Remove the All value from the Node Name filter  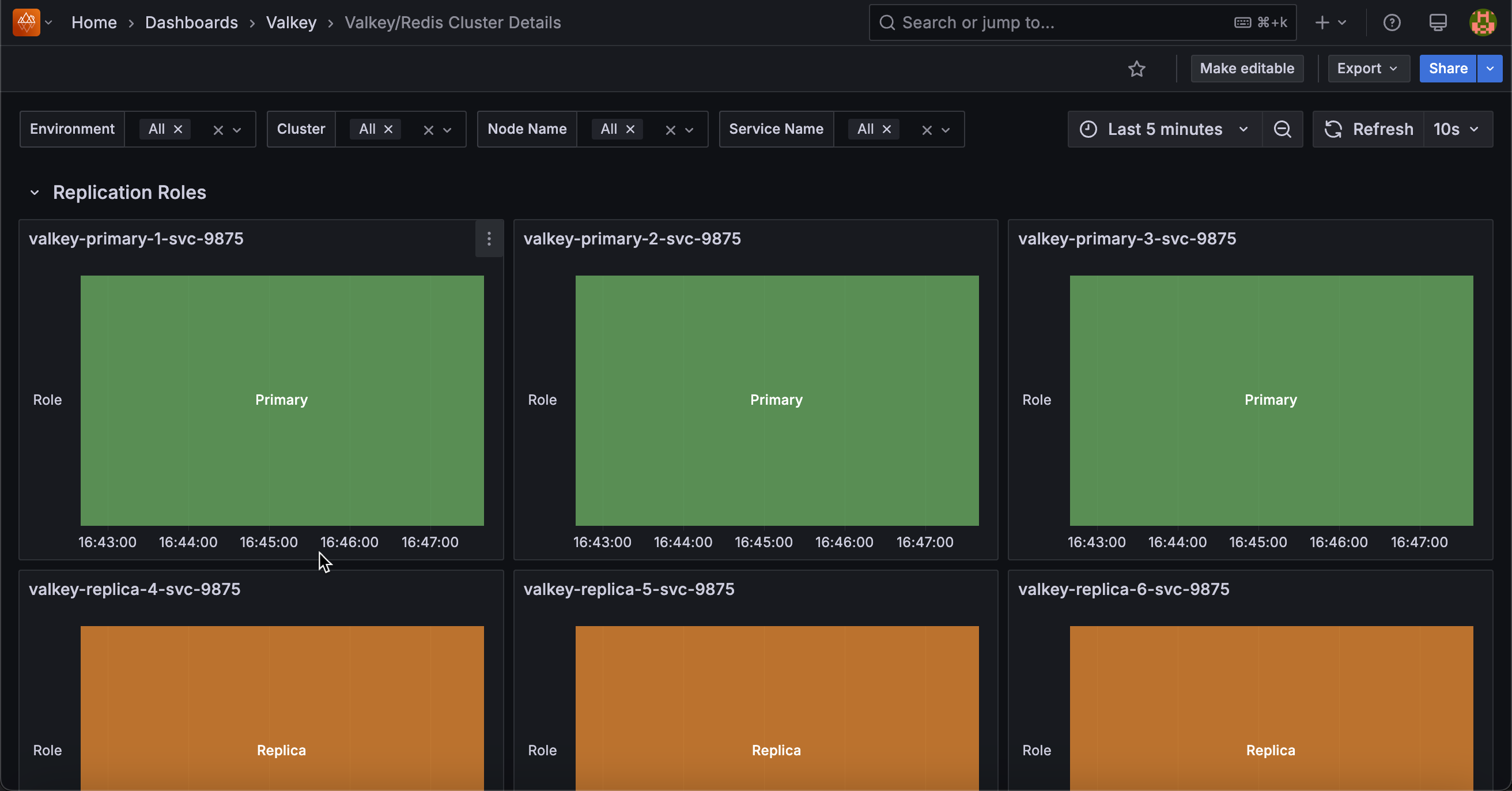click(630, 129)
